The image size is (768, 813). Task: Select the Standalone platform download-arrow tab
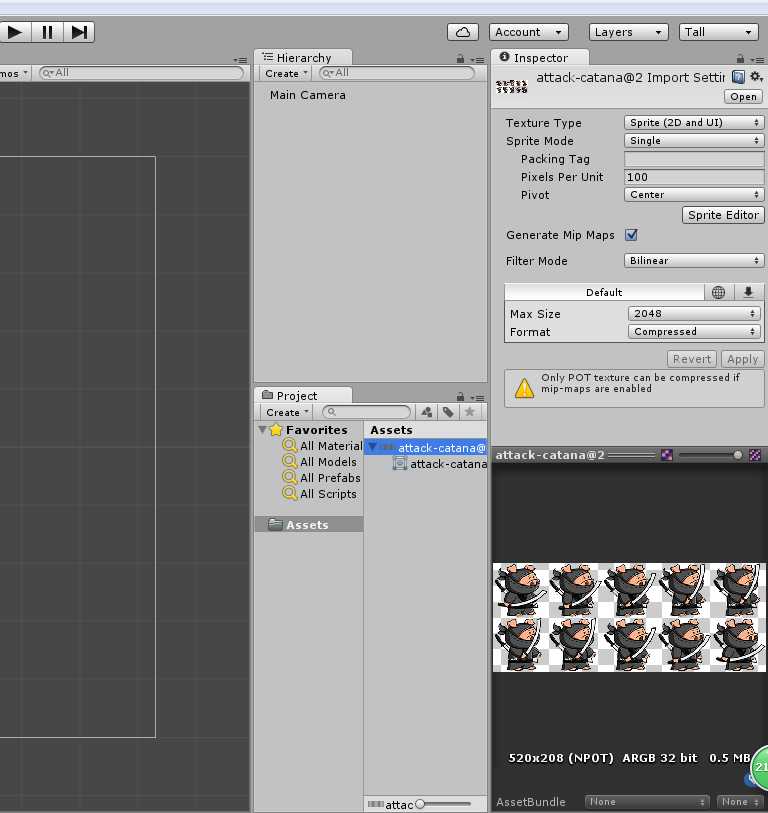(x=748, y=292)
